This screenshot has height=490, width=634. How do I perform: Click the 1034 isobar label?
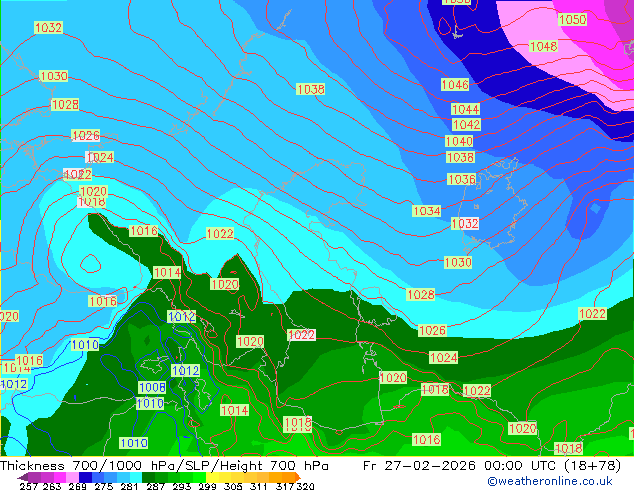(x=427, y=211)
